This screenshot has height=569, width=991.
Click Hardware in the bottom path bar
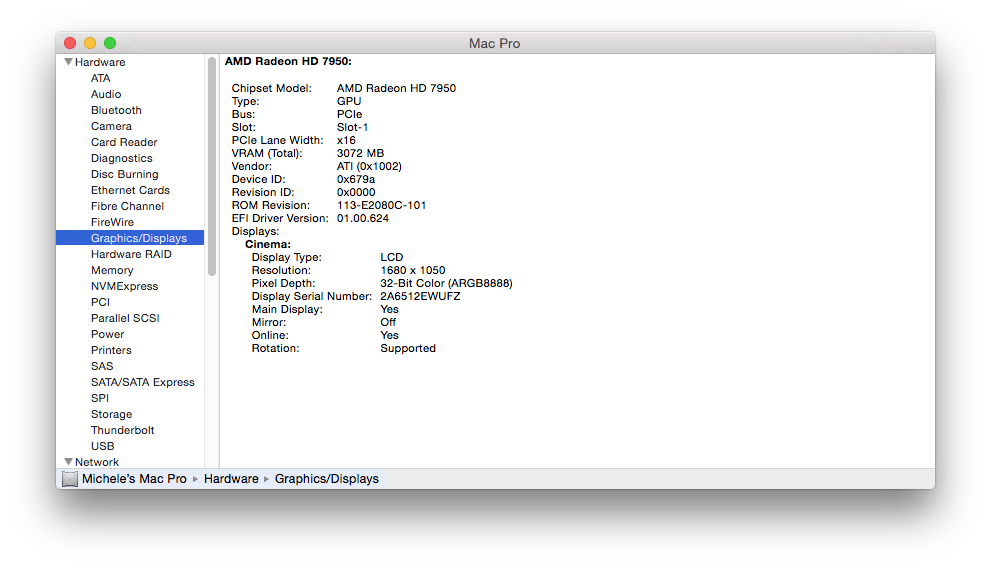pyautogui.click(x=231, y=479)
